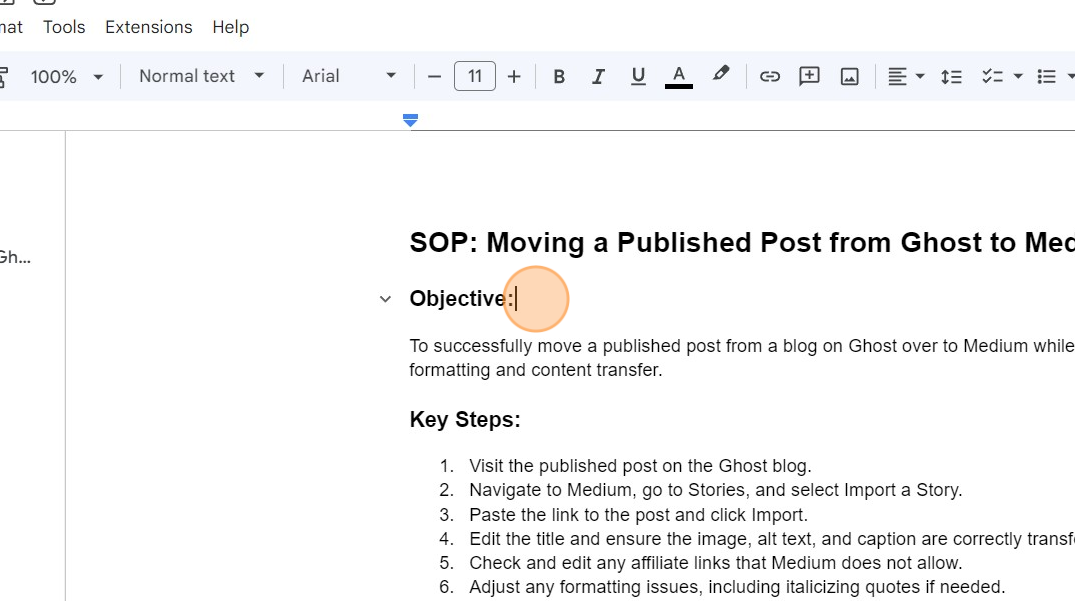Open the highlight color tool

[x=721, y=76]
